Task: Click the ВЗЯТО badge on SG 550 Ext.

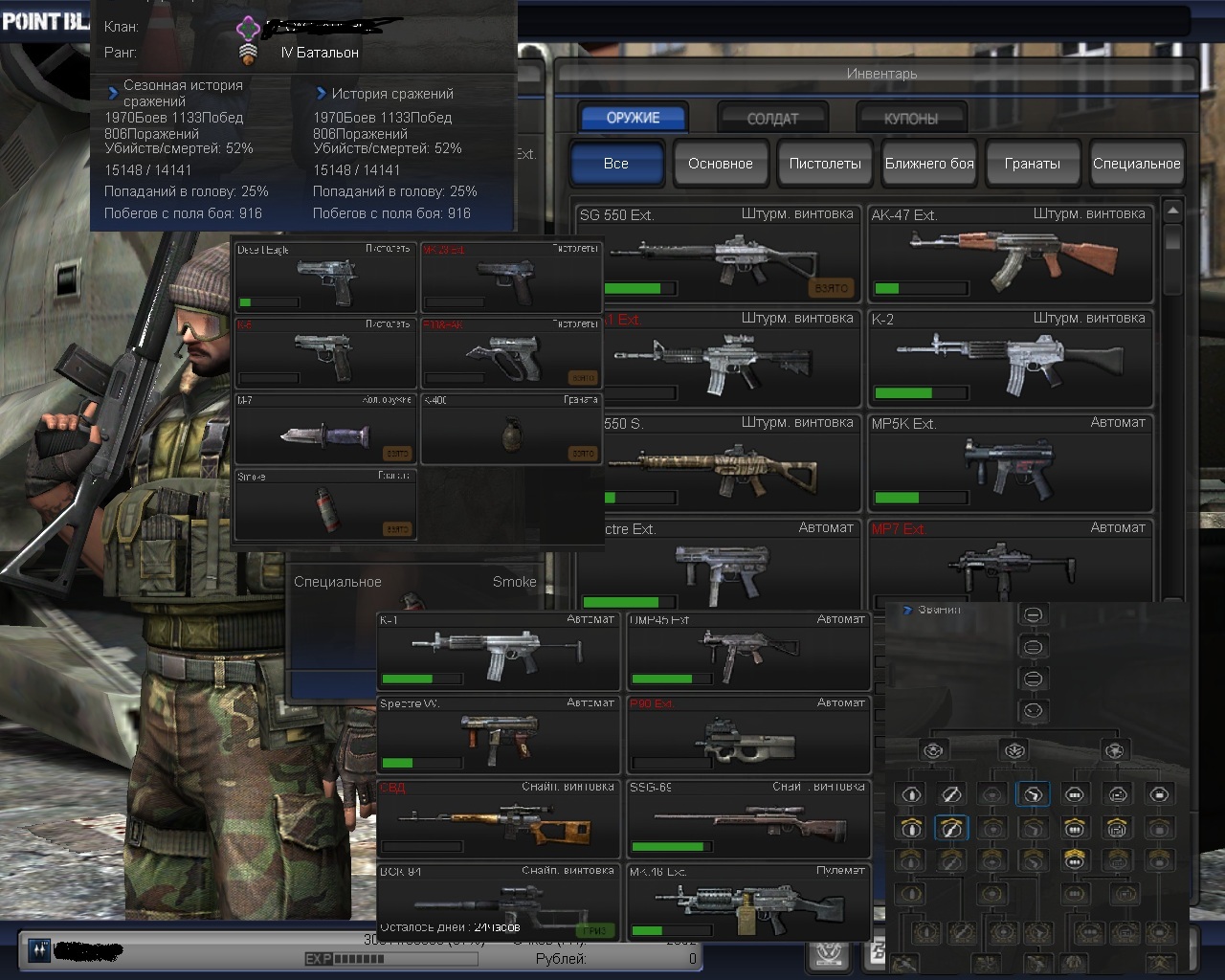Action: (x=831, y=287)
